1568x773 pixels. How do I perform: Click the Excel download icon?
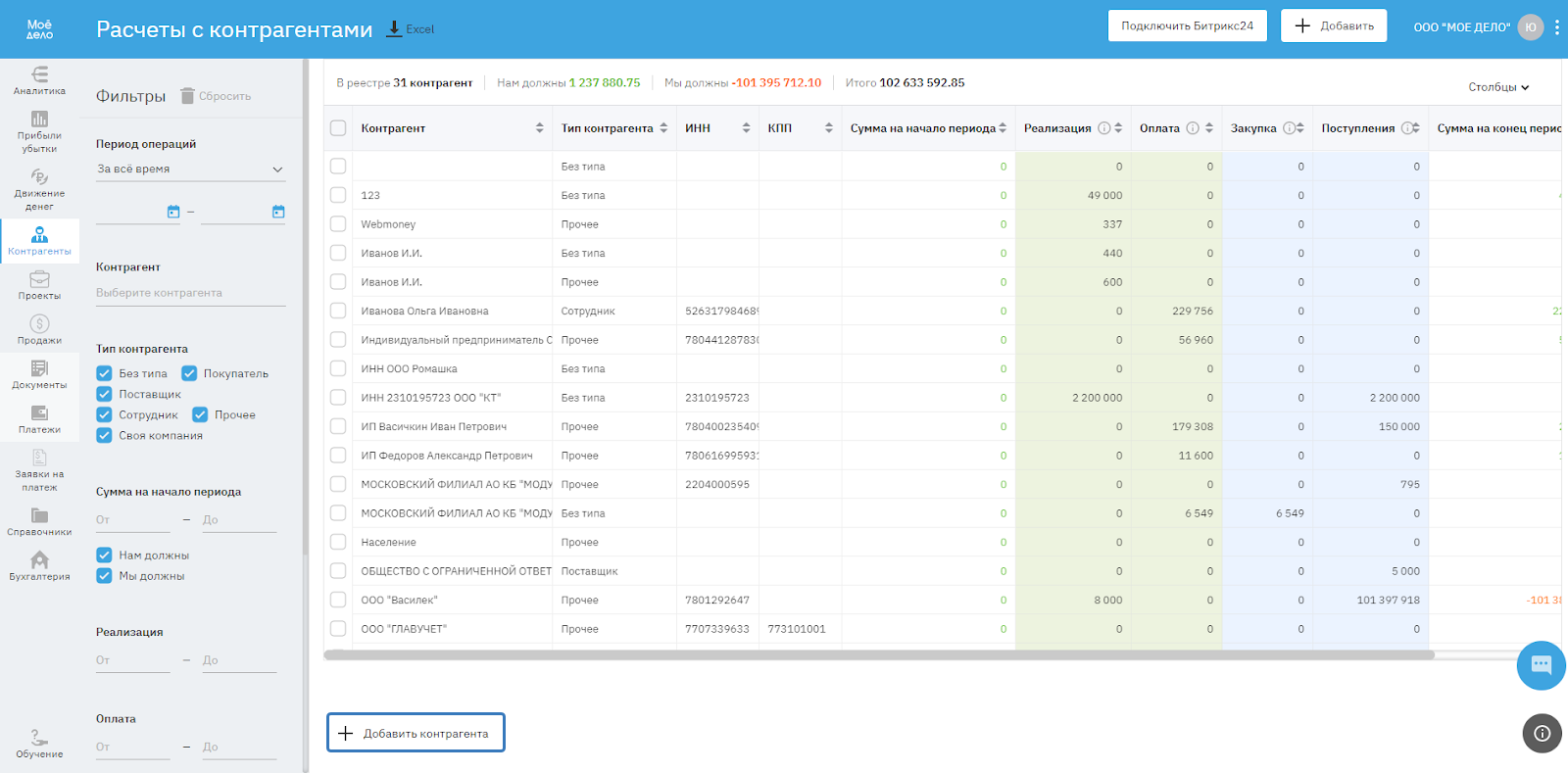[394, 28]
